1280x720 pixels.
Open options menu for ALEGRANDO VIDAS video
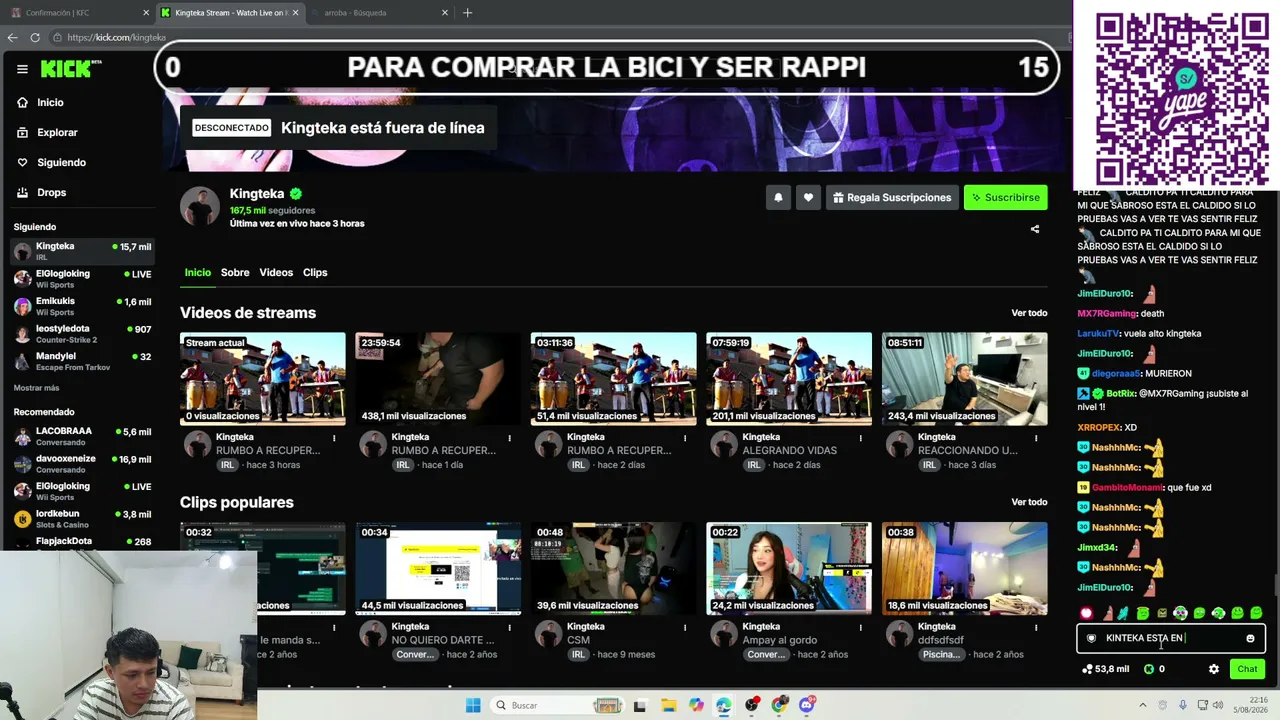(860, 438)
